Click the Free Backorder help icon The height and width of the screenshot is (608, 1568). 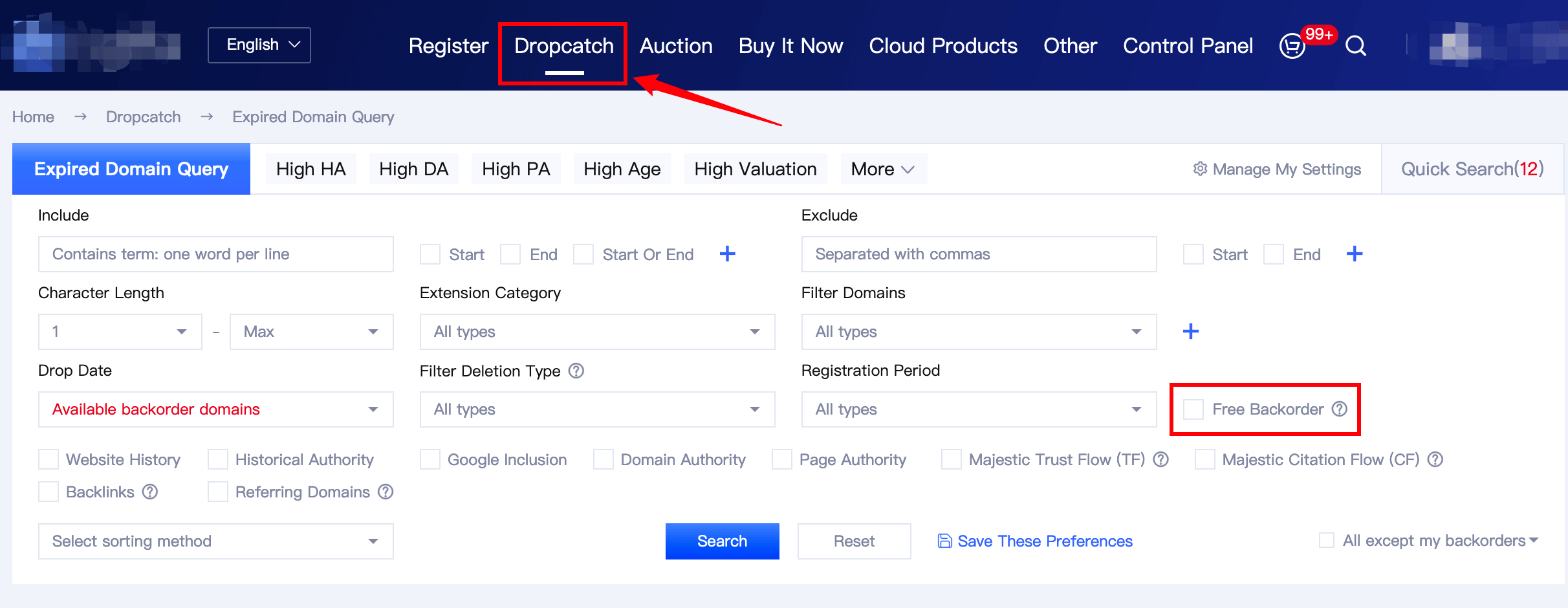[x=1340, y=409]
